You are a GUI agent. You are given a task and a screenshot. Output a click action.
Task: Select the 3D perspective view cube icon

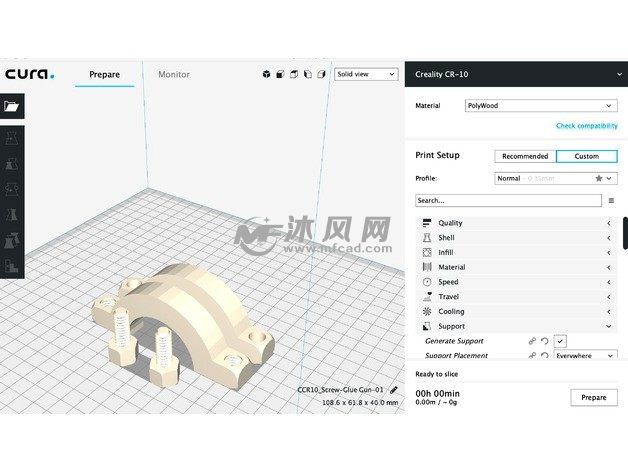click(266, 74)
